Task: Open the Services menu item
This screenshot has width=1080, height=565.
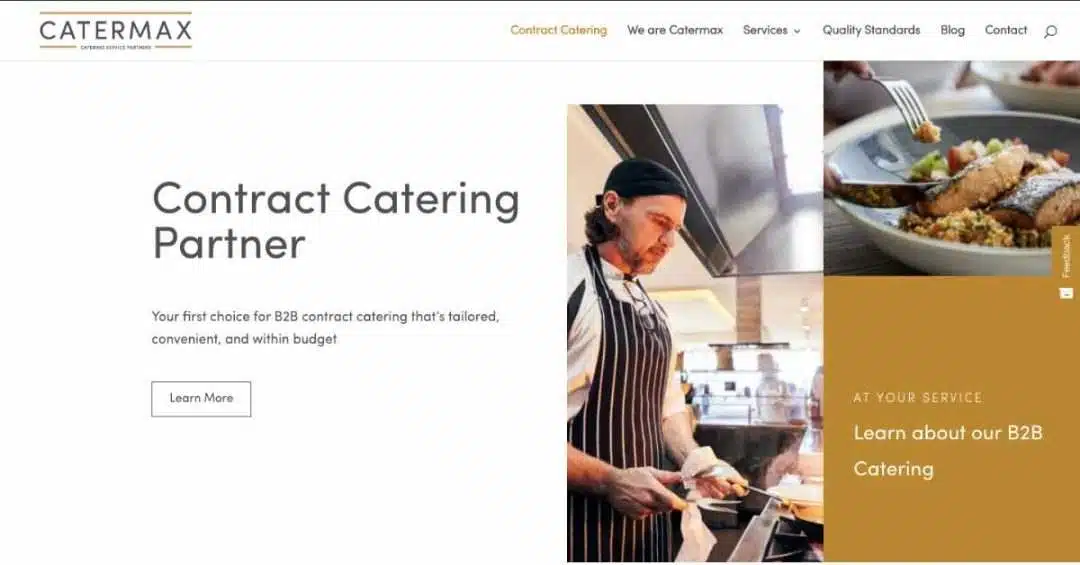Action: pos(765,30)
